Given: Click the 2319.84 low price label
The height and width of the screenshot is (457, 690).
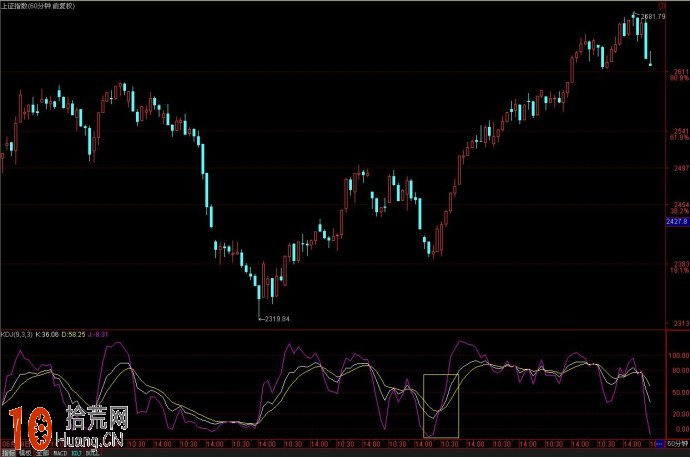Looking at the screenshot, I should click(x=277, y=319).
